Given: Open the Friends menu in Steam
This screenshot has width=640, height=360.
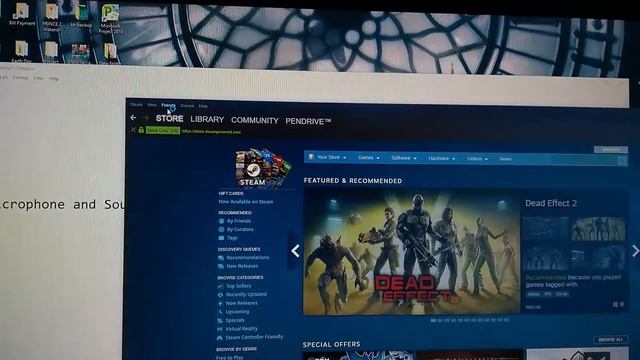Looking at the screenshot, I should [x=168, y=105].
